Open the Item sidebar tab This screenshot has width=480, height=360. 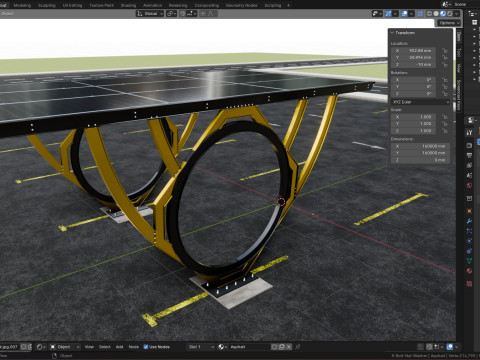[x=459, y=37]
